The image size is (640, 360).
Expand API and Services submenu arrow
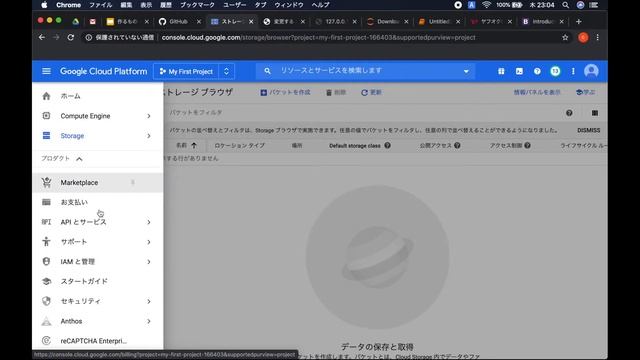pyautogui.click(x=149, y=222)
